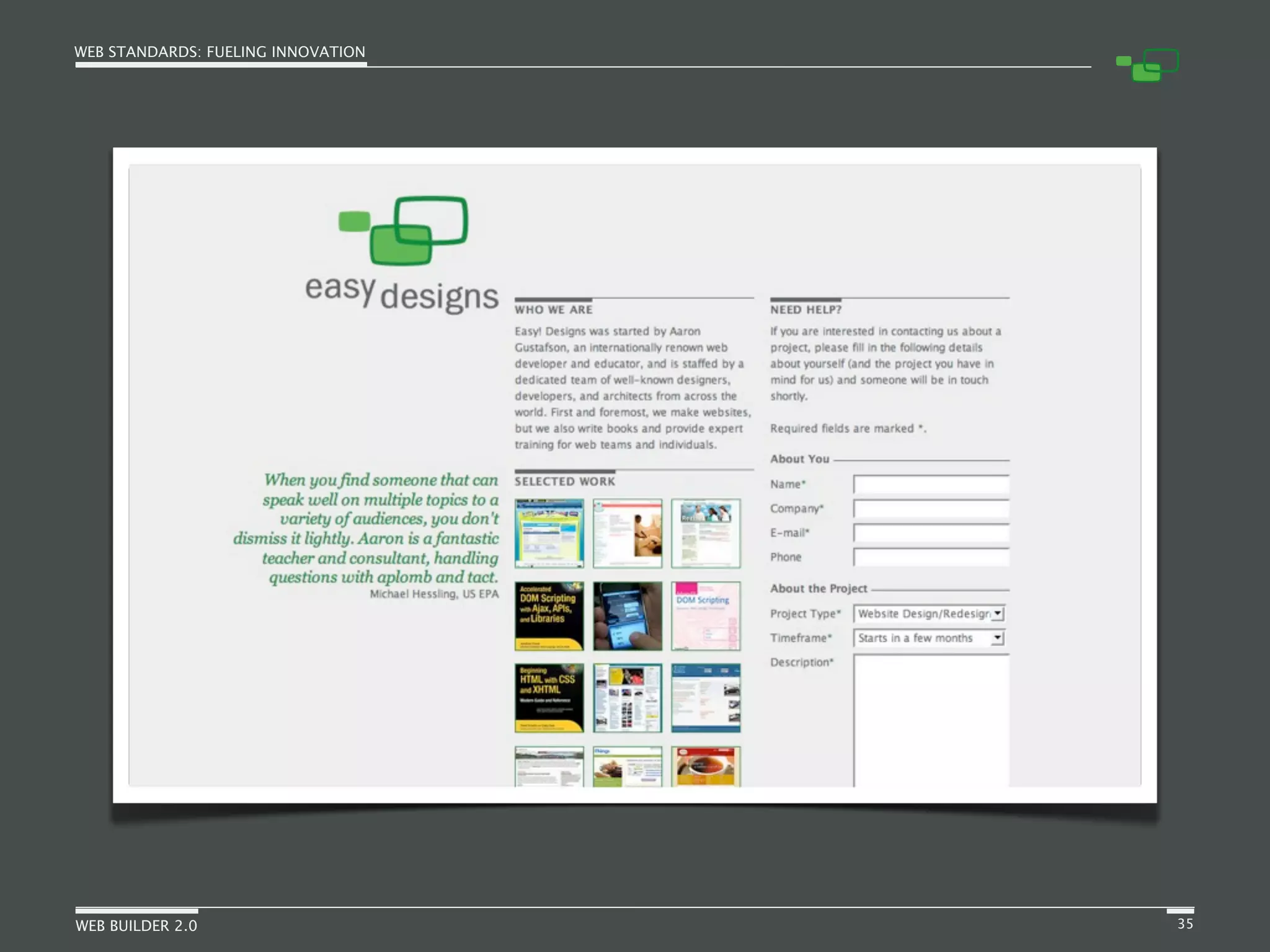The width and height of the screenshot is (1270, 952).
Task: Focus the Company input field
Action: coord(931,509)
